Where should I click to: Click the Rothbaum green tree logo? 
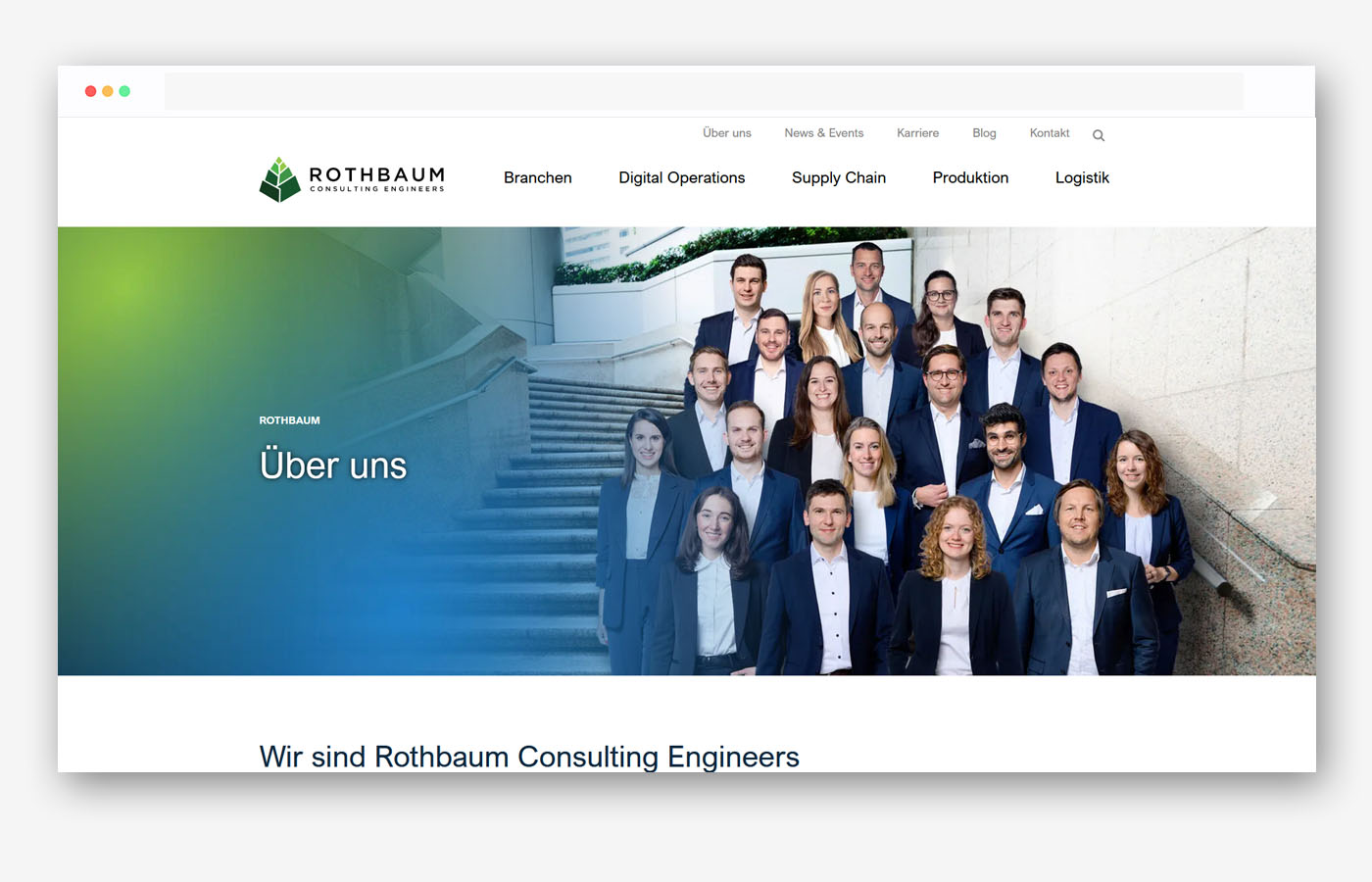[x=279, y=179]
